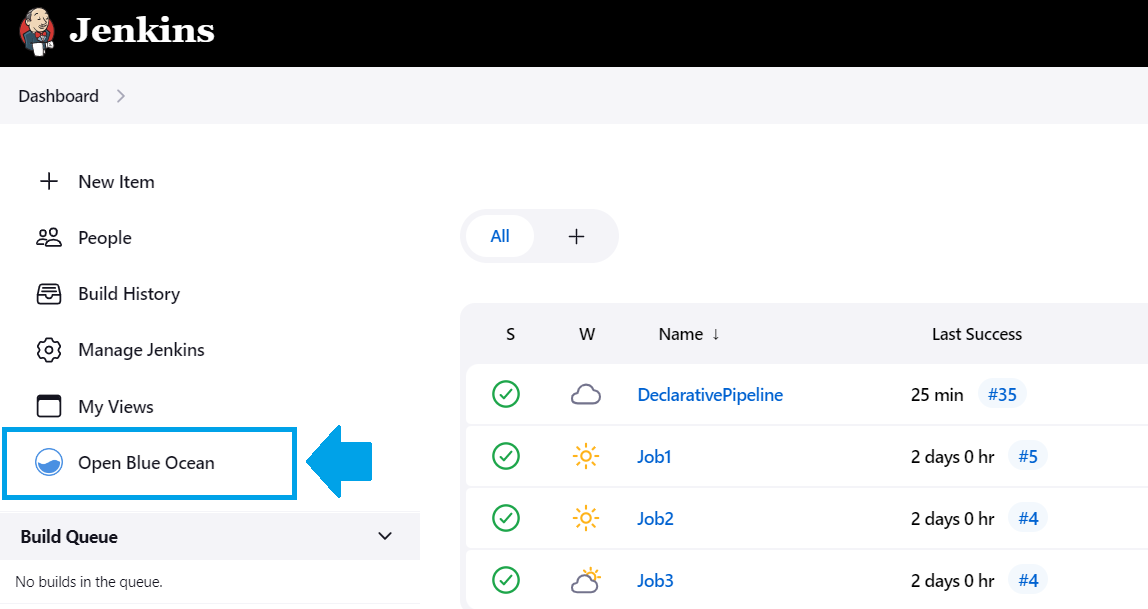Select the All view tab
The width and height of the screenshot is (1148, 609).
tap(500, 236)
